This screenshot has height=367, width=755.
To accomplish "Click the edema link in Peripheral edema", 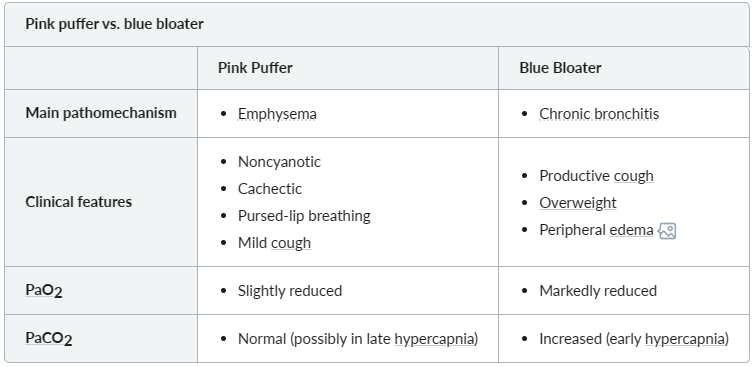I will click(x=631, y=230).
